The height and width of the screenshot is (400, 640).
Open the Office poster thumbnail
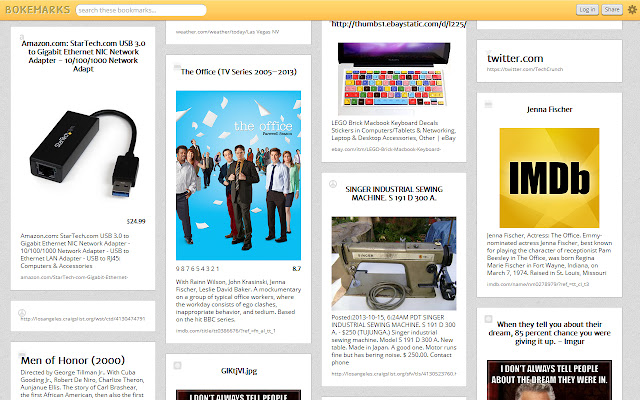tap(238, 176)
